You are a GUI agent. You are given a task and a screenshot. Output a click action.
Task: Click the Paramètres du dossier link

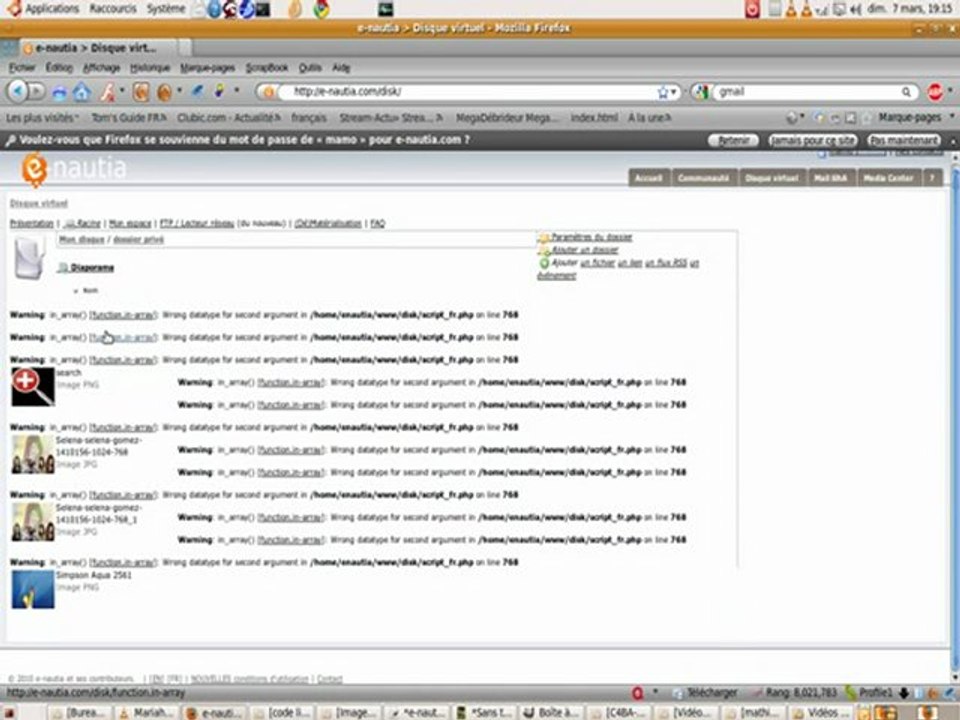591,237
